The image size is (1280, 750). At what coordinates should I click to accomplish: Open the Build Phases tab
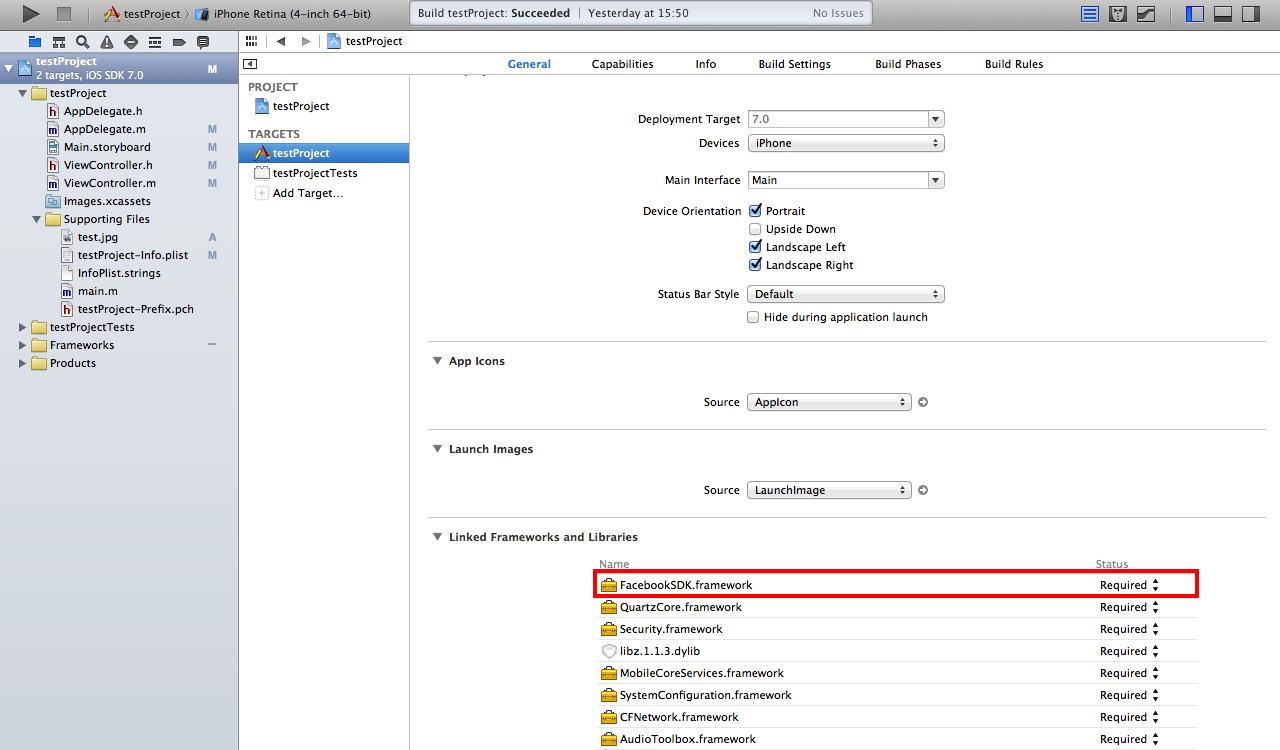908,64
